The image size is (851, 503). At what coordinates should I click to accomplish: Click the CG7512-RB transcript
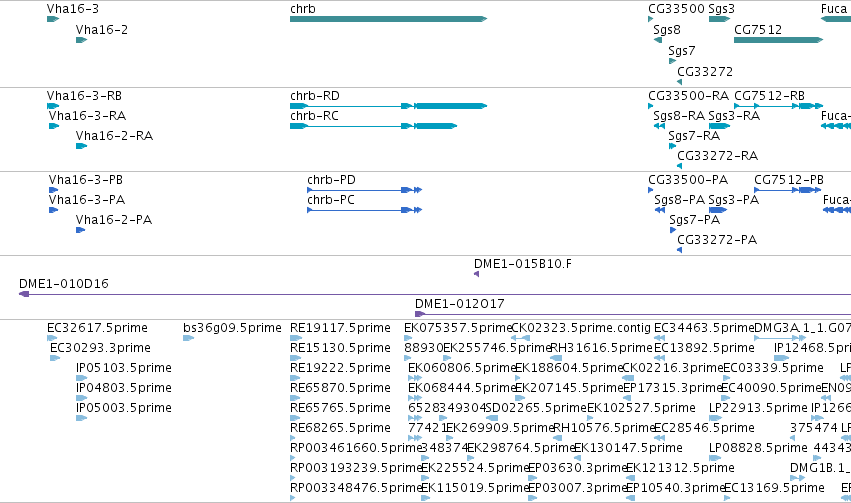tap(778, 106)
